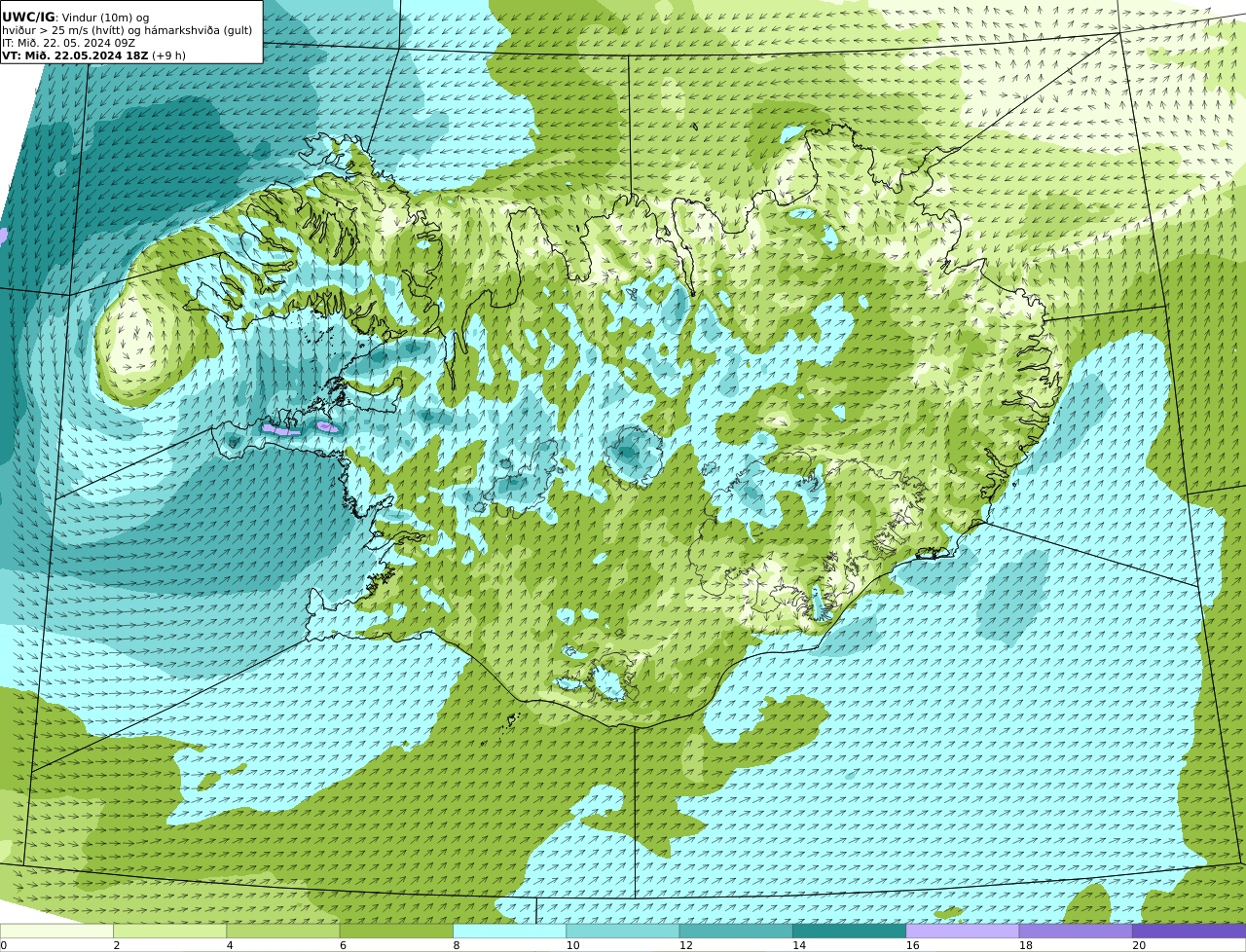Click the legend scale label "14"

799,945
